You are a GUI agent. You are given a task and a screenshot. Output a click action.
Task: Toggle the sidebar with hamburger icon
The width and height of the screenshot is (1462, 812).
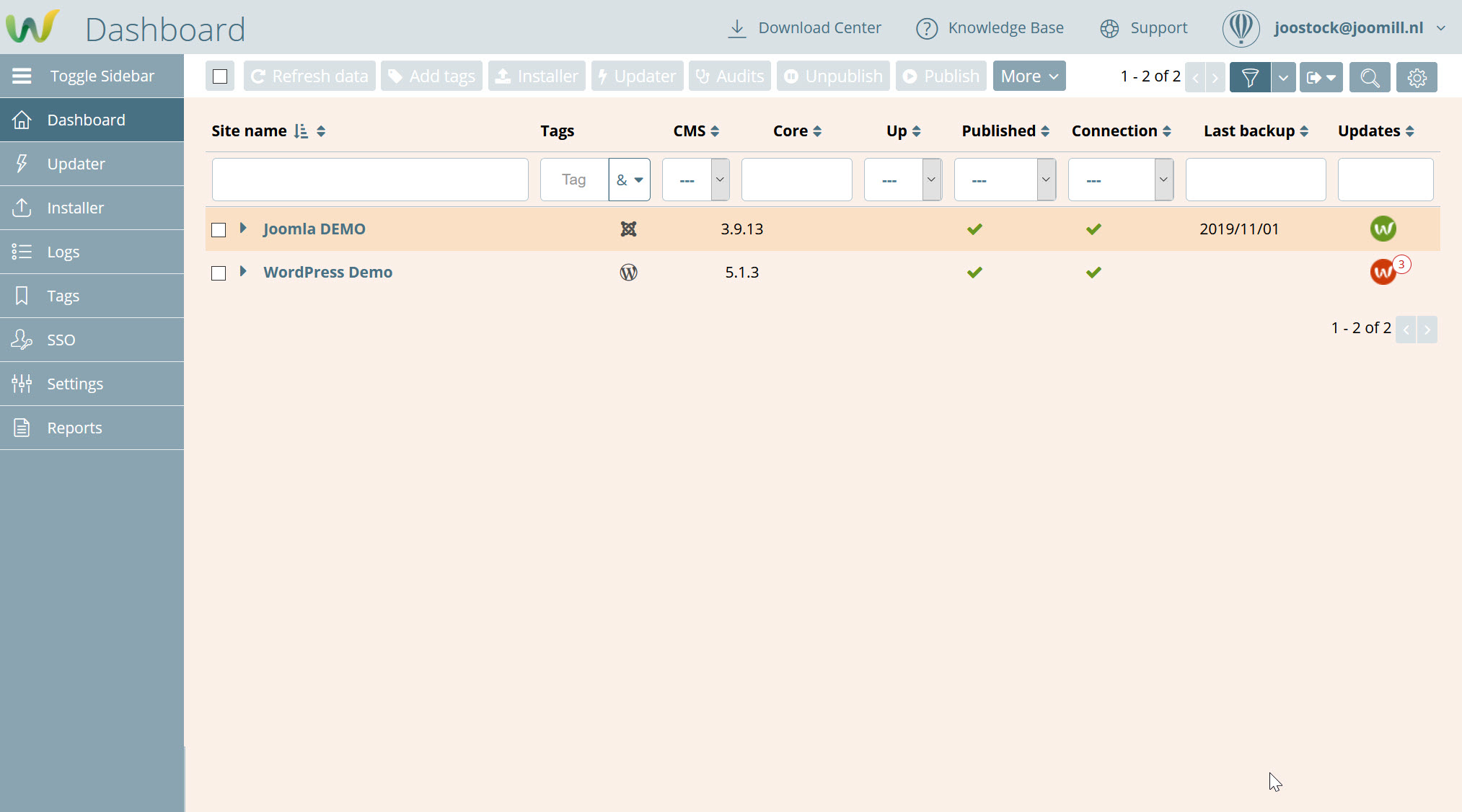(x=22, y=76)
